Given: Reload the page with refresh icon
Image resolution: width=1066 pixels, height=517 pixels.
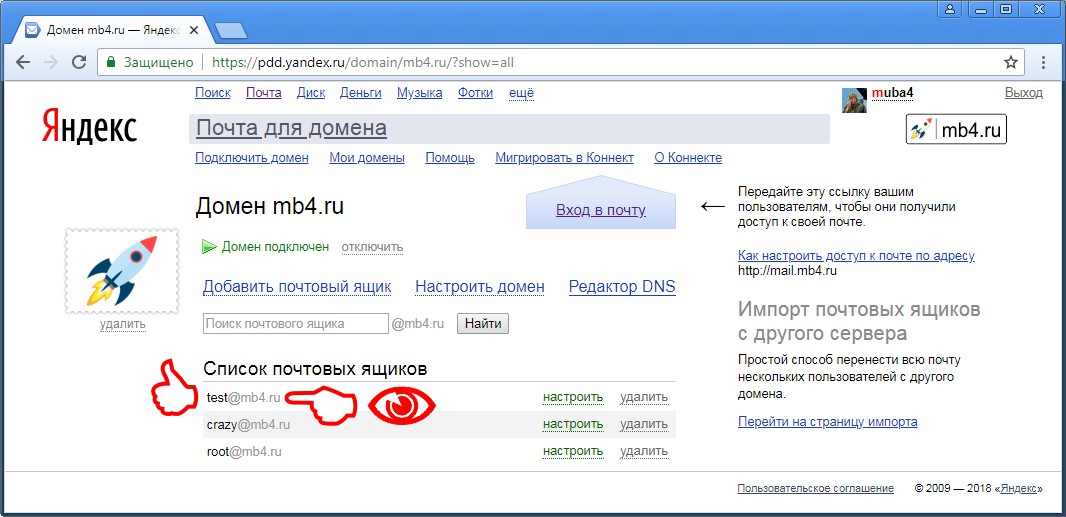Looking at the screenshot, I should tap(79, 63).
